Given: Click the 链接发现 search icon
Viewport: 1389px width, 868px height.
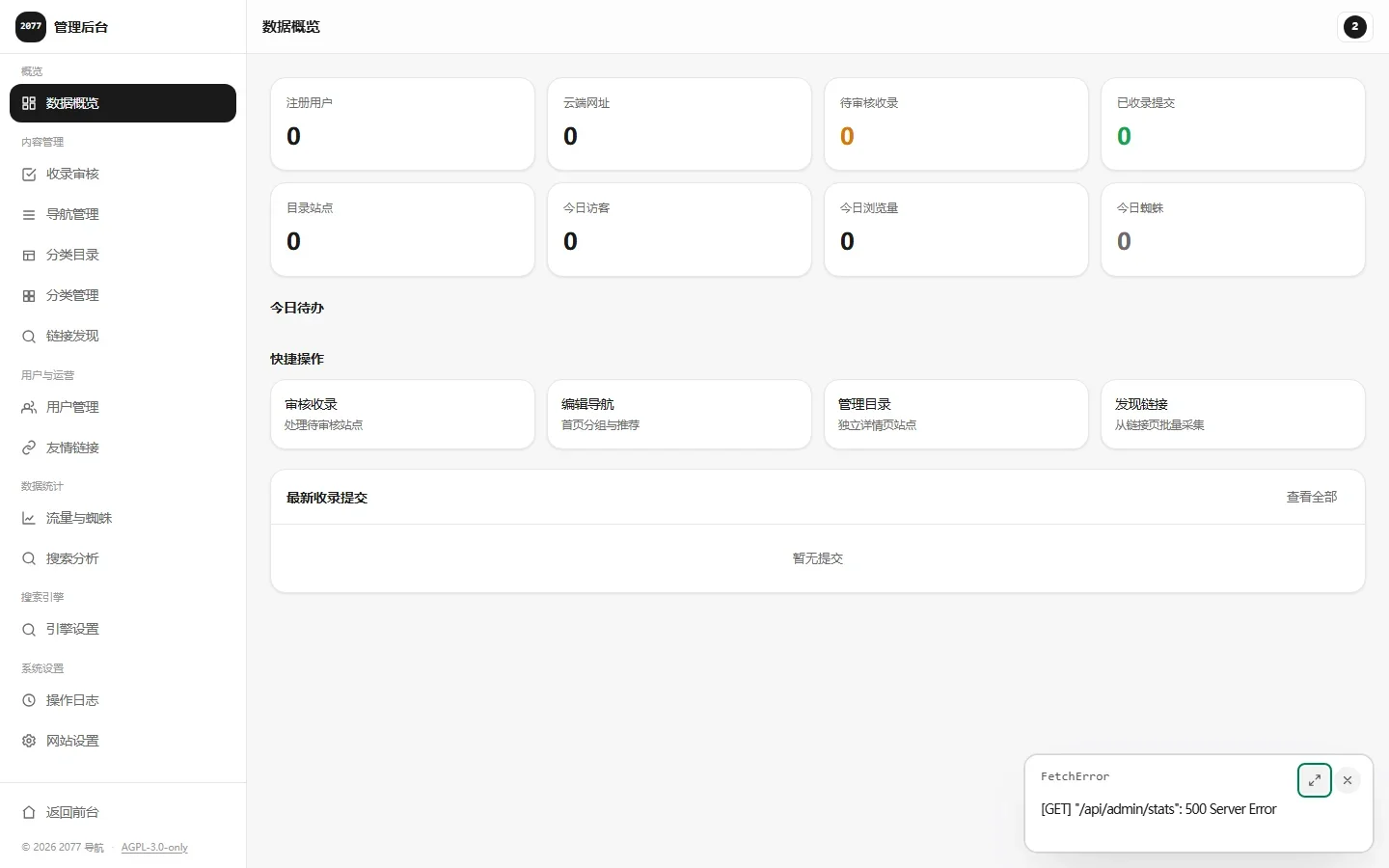Looking at the screenshot, I should point(29,337).
